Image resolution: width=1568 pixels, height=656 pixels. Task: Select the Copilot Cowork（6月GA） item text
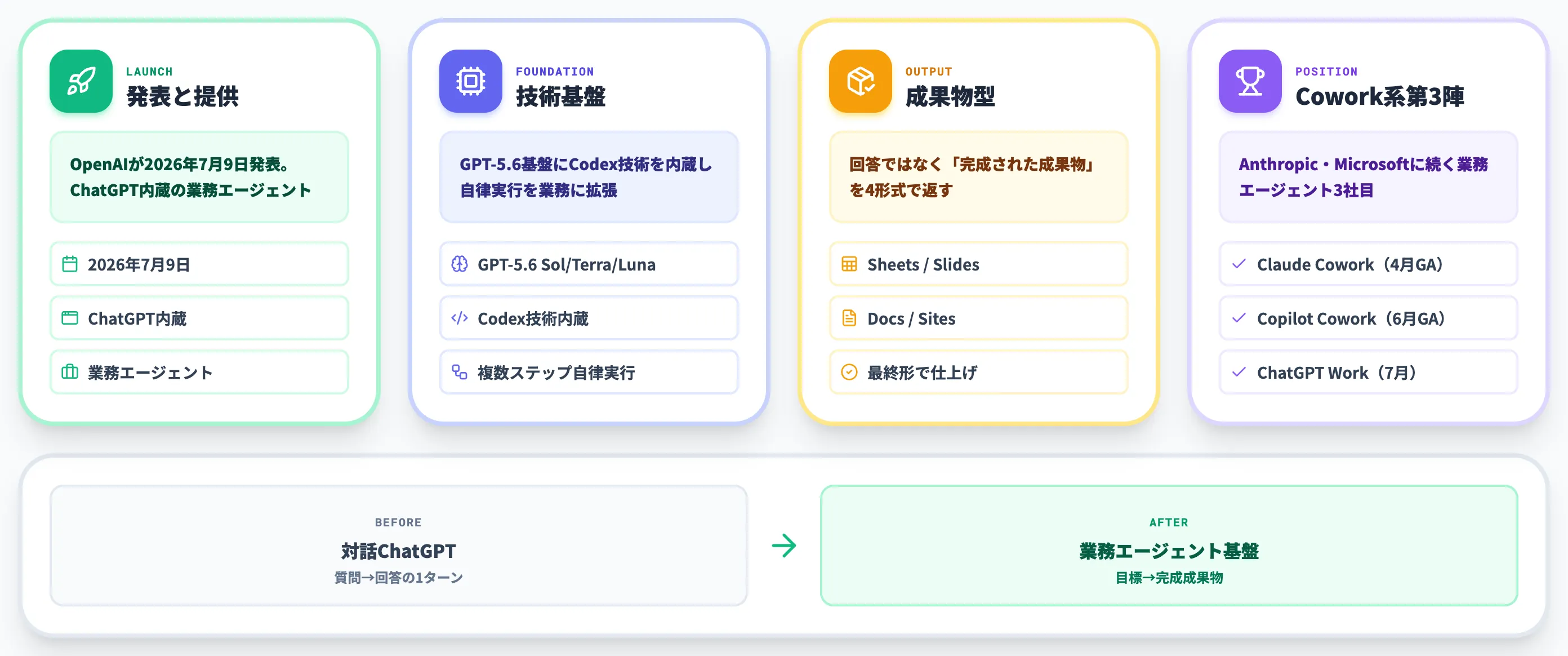point(1352,318)
